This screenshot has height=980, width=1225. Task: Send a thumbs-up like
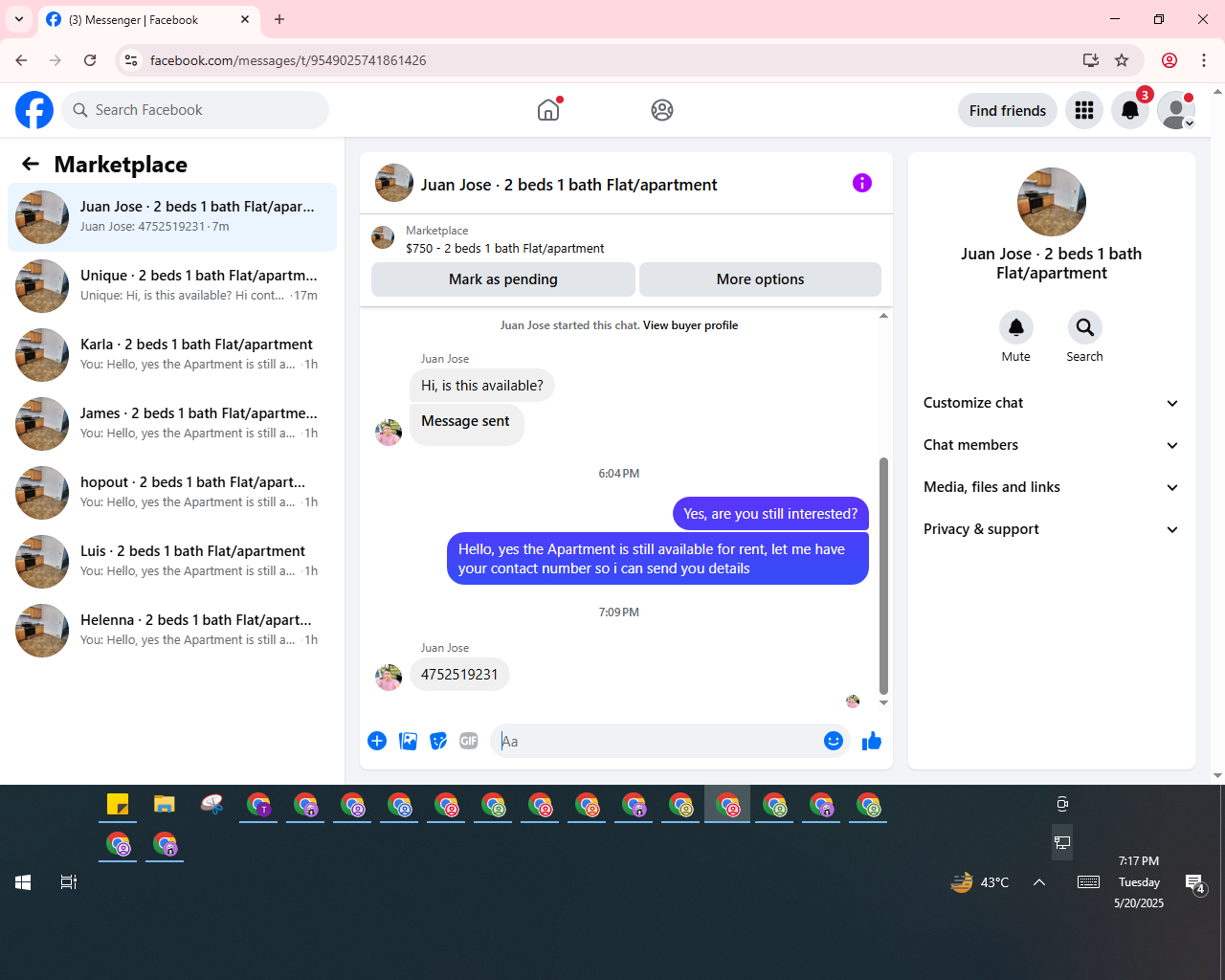pyautogui.click(x=872, y=741)
